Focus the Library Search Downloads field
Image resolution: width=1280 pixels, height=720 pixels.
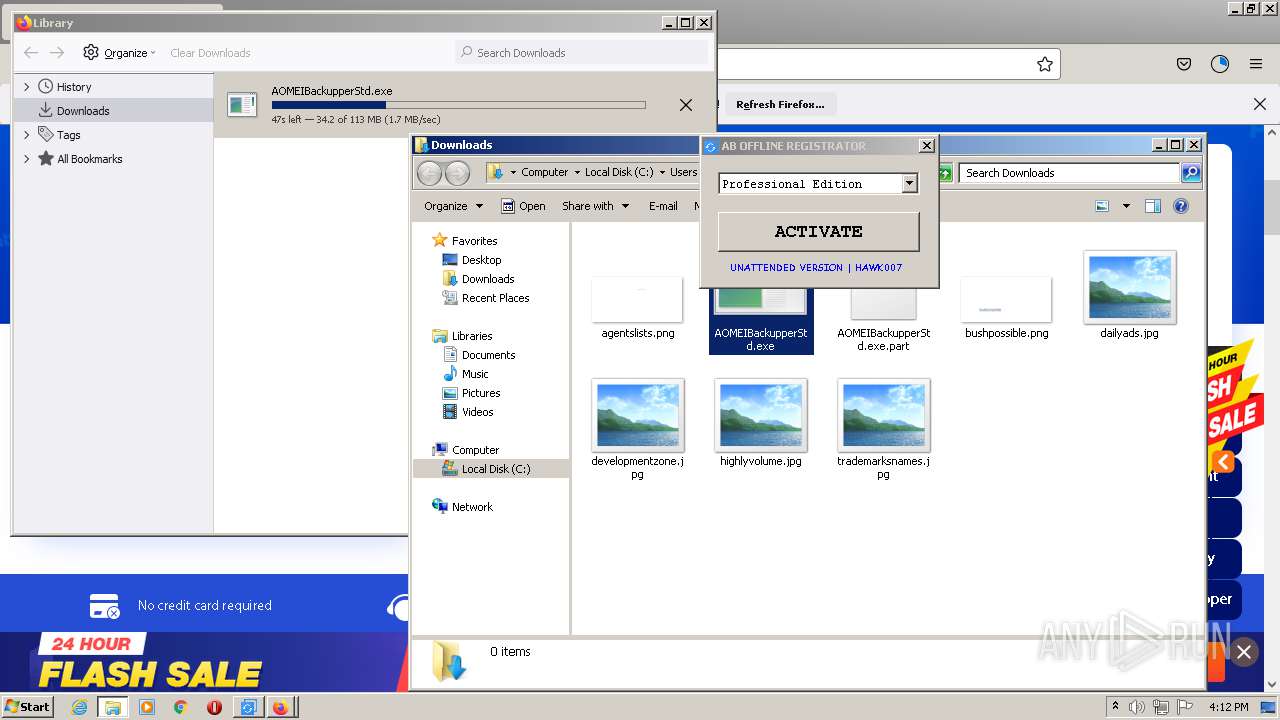point(584,52)
